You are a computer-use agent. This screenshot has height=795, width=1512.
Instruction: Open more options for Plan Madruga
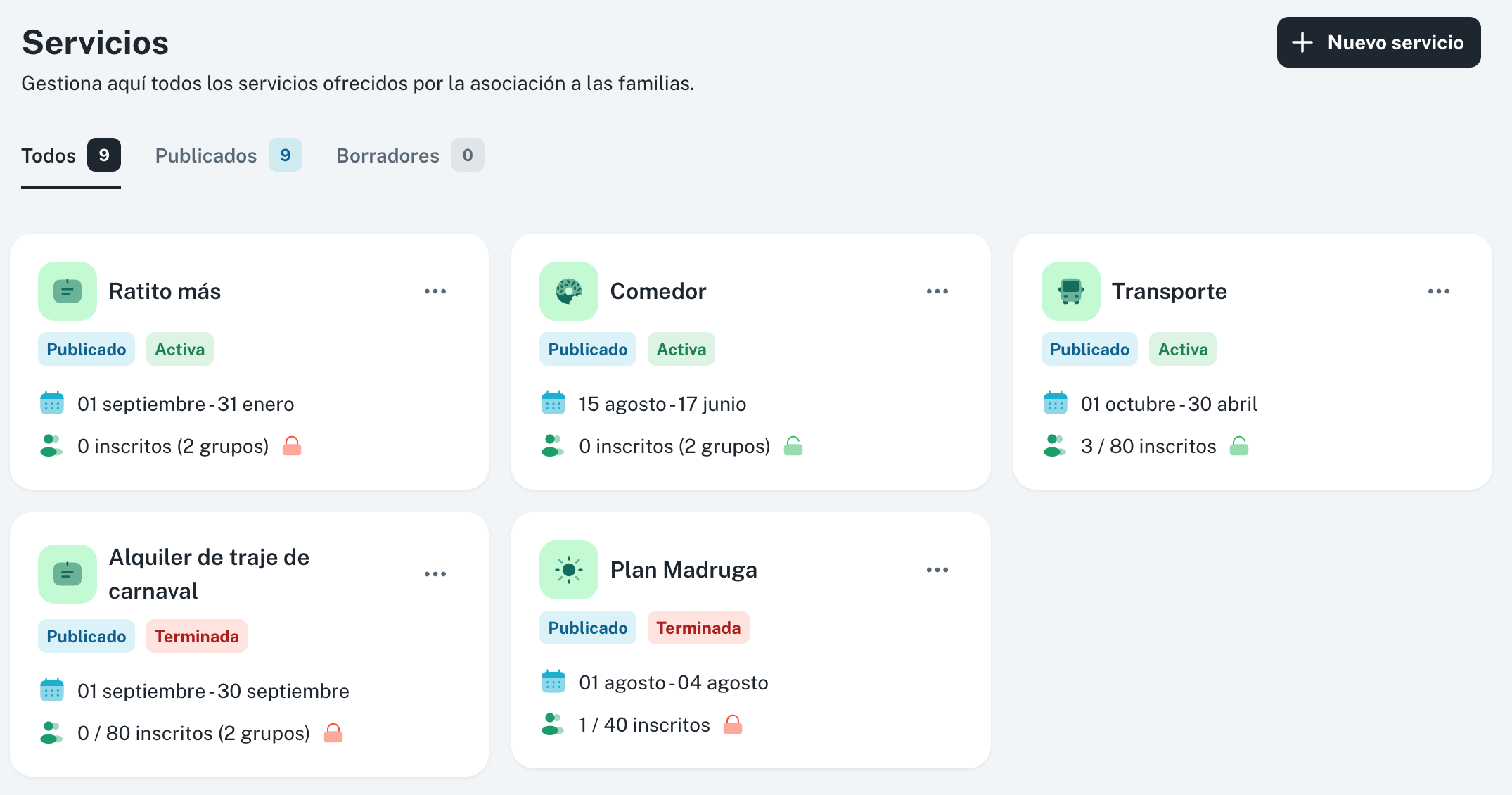click(x=937, y=570)
